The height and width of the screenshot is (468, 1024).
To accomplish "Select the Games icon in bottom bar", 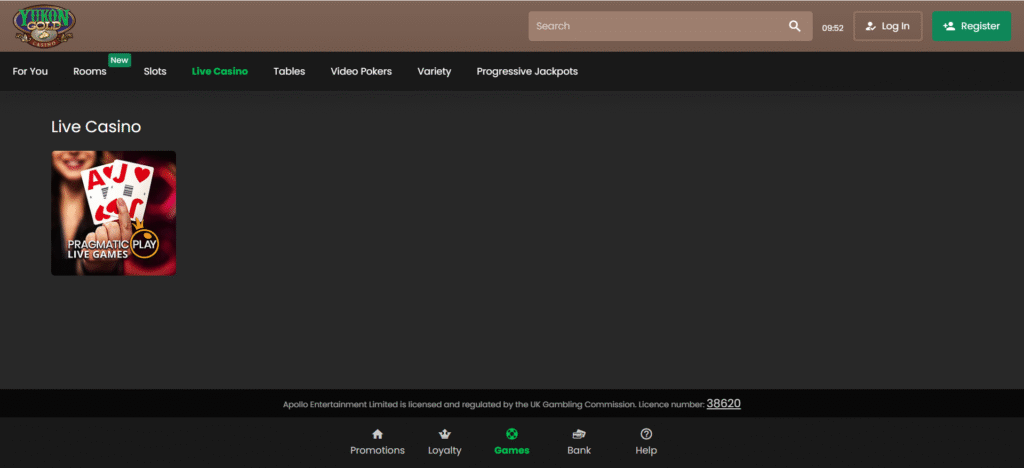I will pyautogui.click(x=512, y=434).
